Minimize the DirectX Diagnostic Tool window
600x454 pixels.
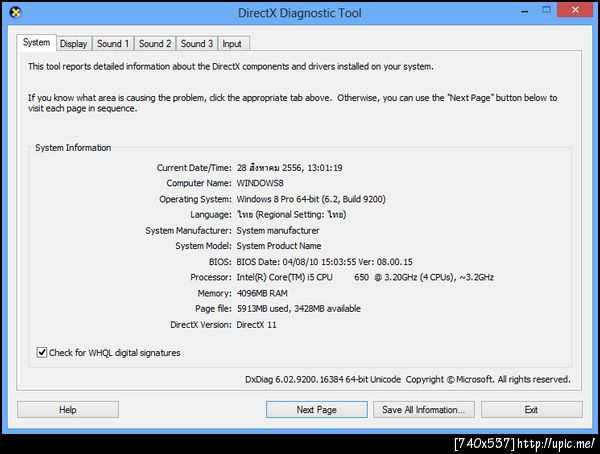click(x=525, y=11)
